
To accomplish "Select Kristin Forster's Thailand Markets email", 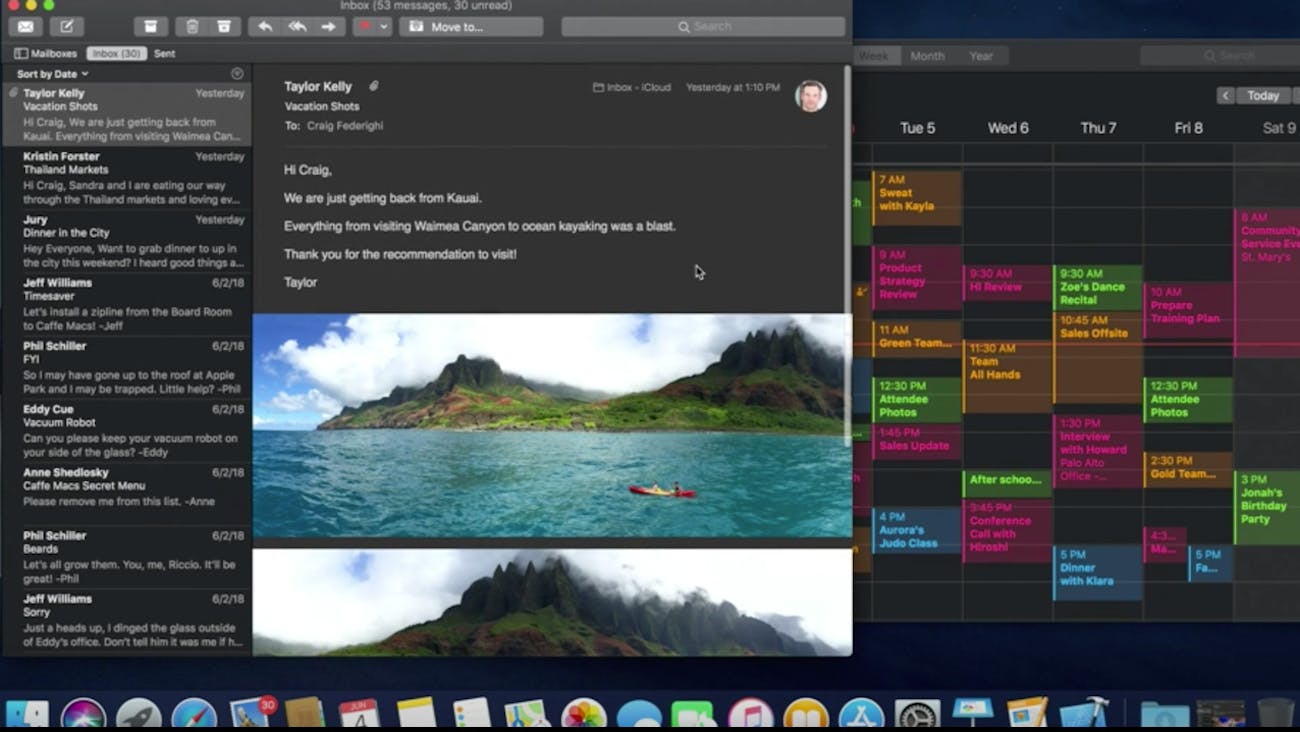I will pos(127,178).
